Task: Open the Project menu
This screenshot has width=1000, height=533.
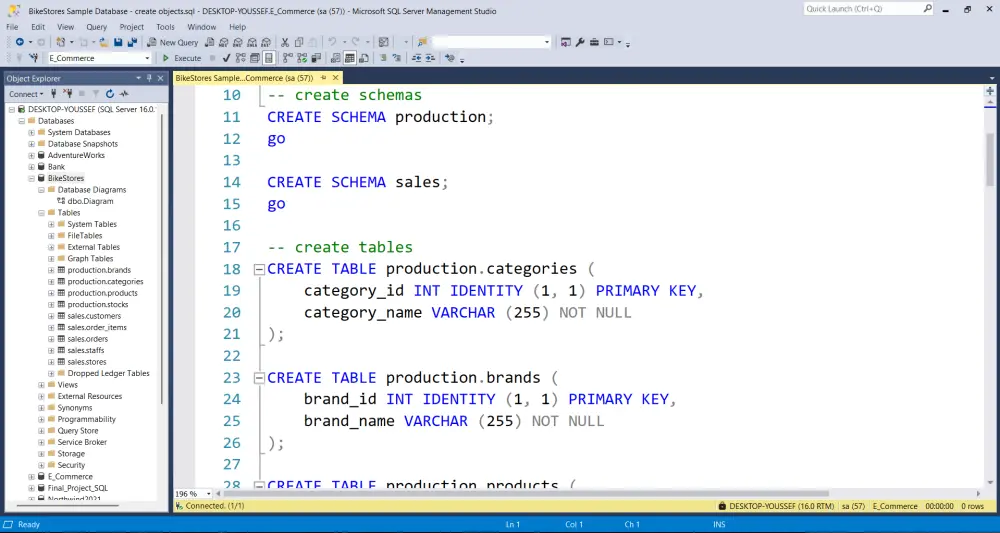Action: 131,27
